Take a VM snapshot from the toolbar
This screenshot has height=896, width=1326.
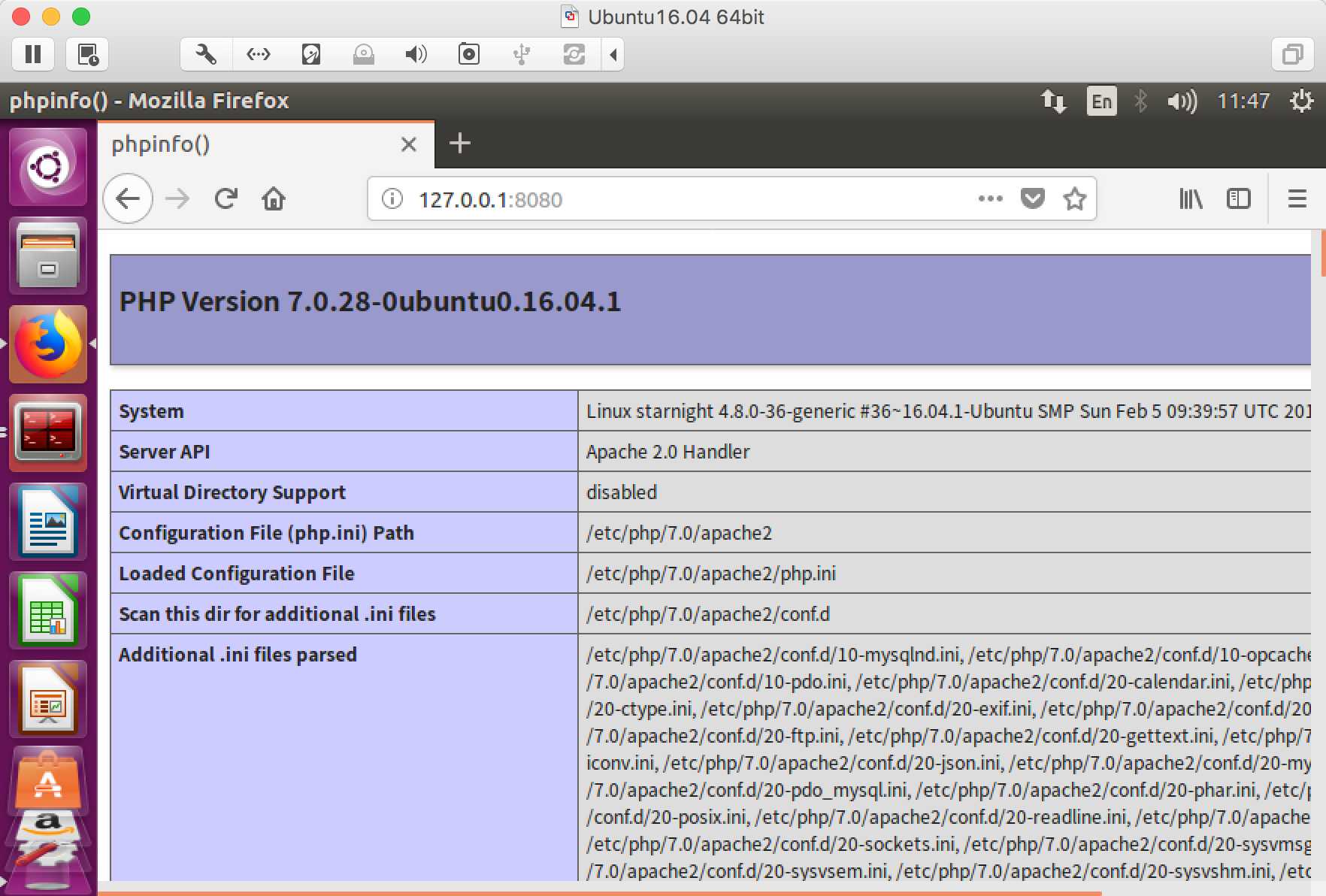coord(87,54)
